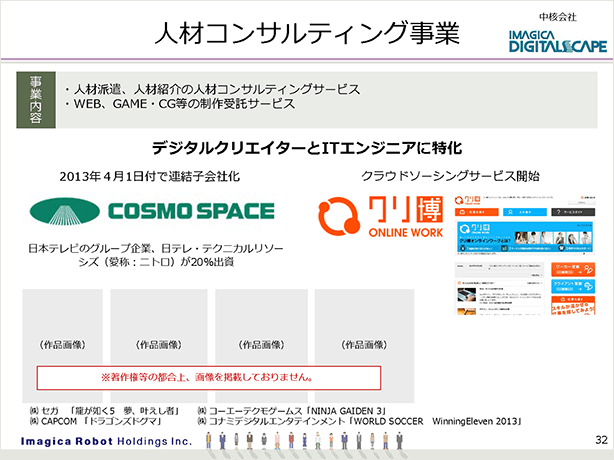Click the white クリ博 logo inside the blue banner

tap(474, 229)
